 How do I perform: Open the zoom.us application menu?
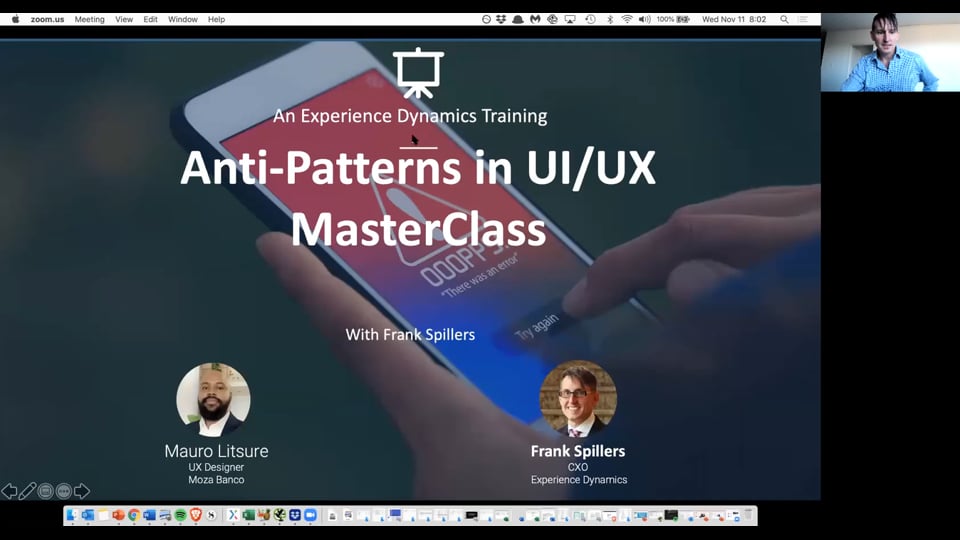pyautogui.click(x=47, y=19)
